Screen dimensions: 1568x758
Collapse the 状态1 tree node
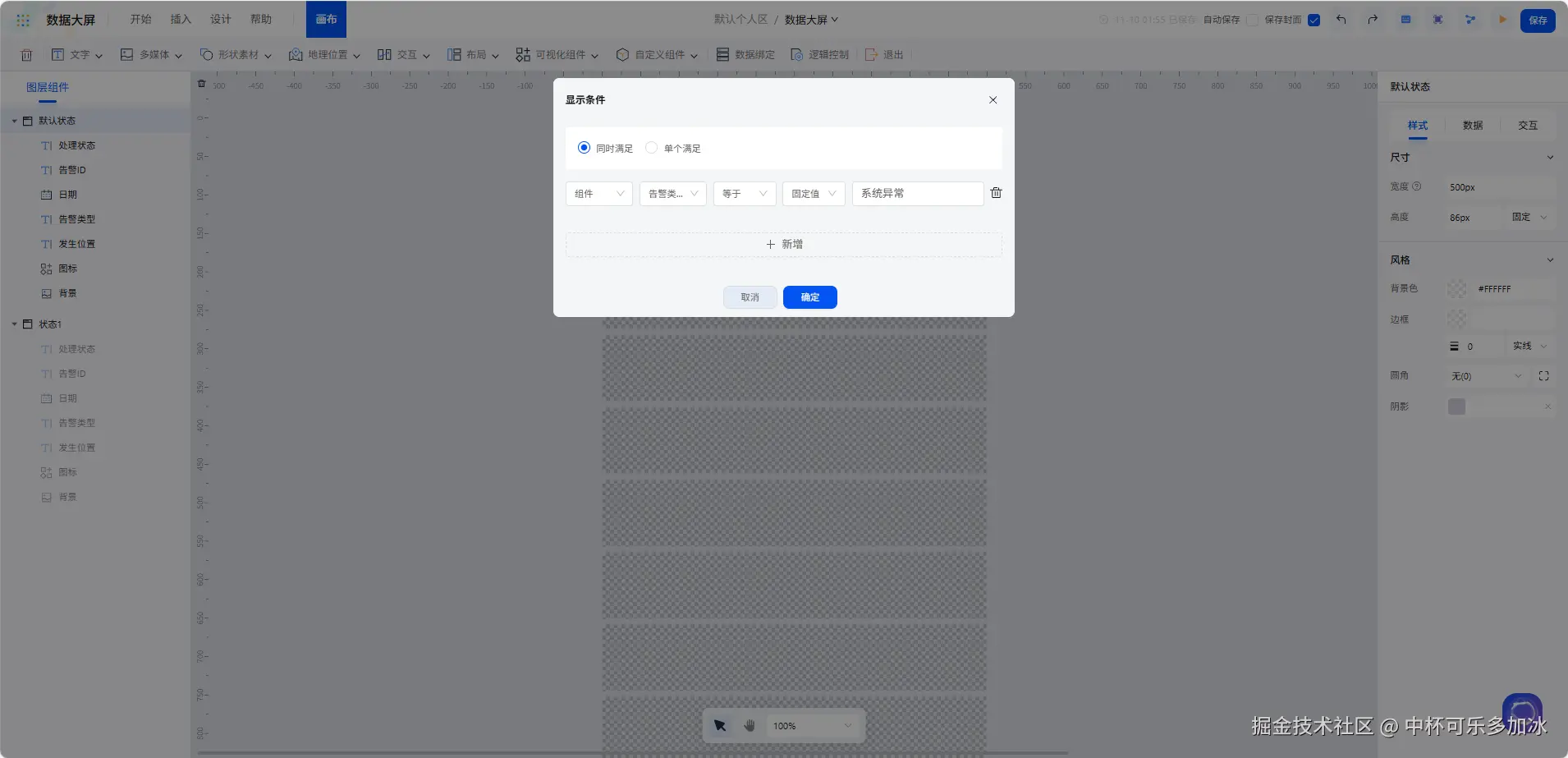(x=14, y=324)
